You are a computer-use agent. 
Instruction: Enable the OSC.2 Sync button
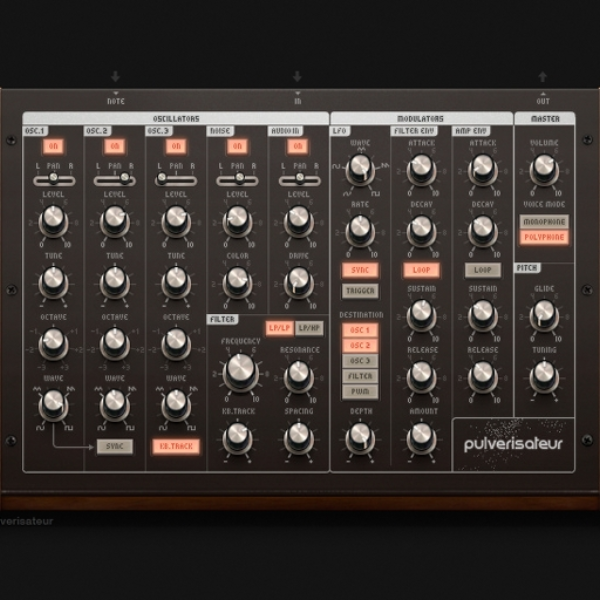(115, 446)
